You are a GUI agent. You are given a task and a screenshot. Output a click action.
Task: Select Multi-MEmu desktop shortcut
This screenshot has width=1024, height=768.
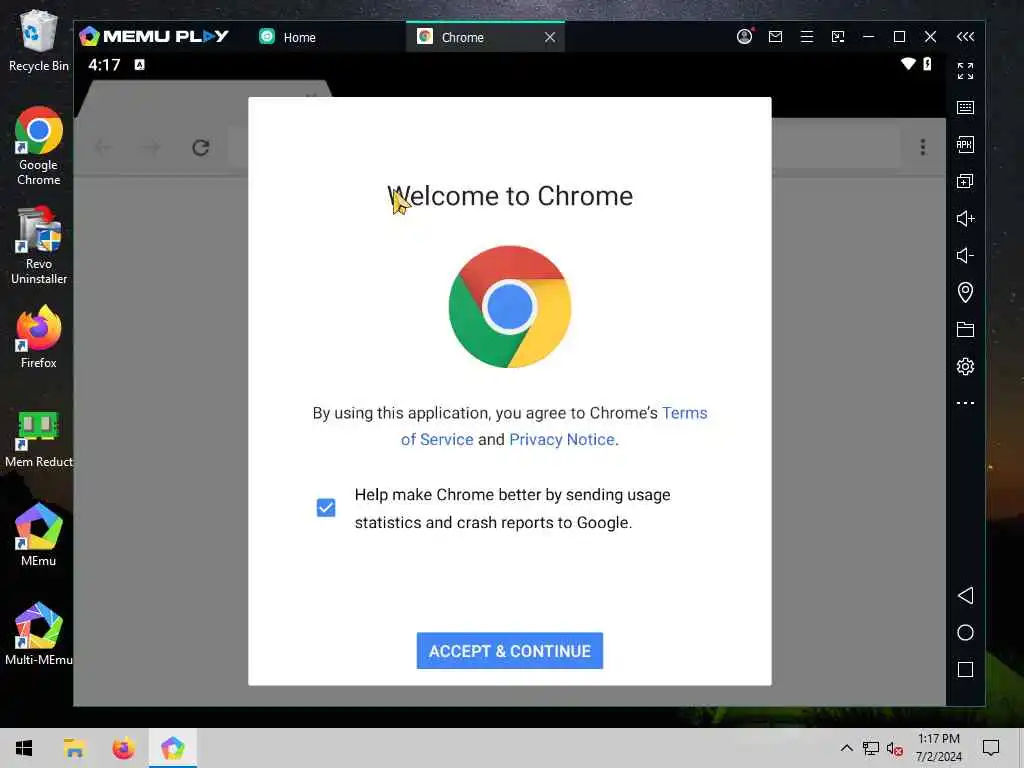(39, 634)
